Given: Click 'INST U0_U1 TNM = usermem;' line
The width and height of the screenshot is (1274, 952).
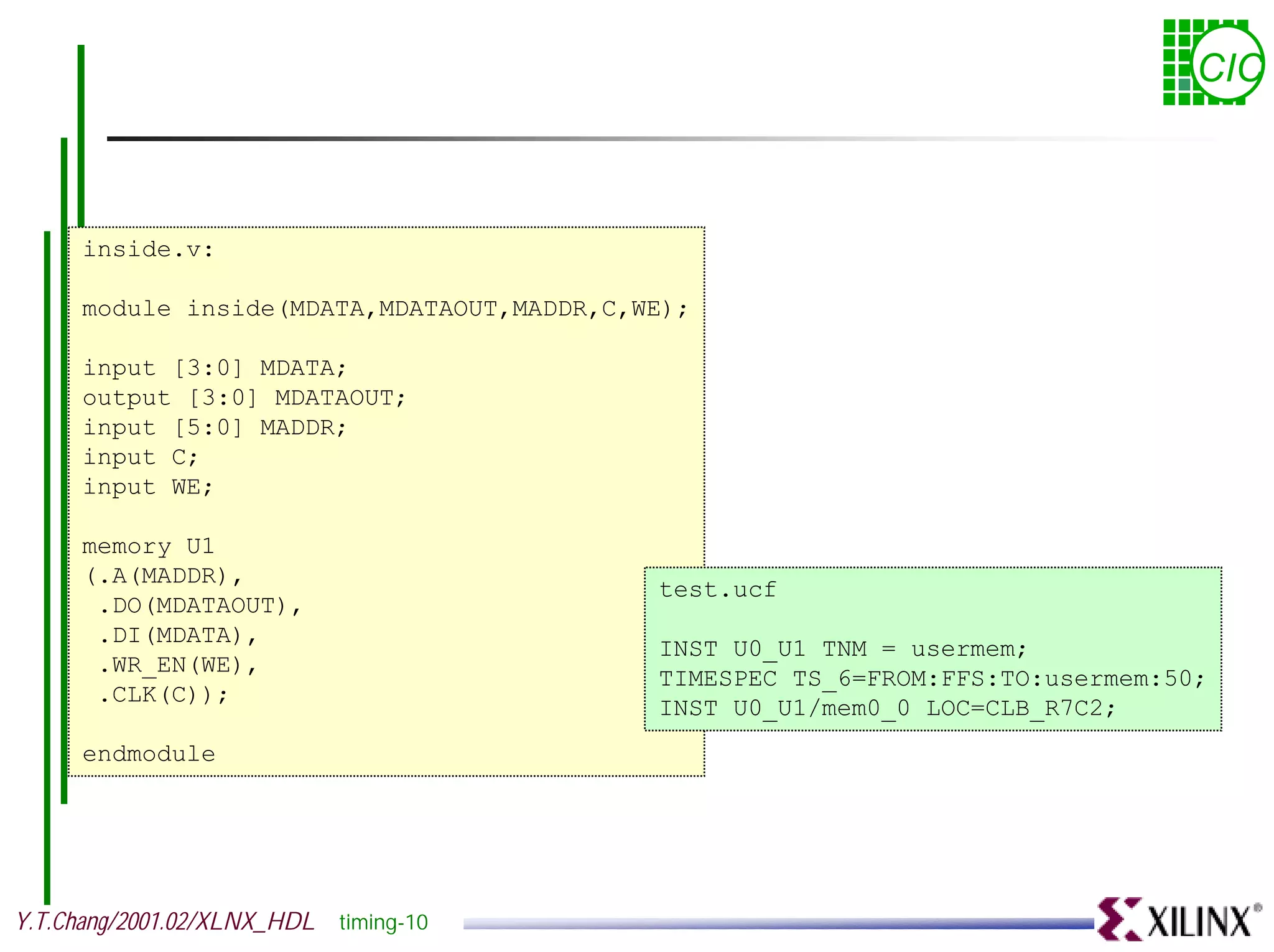Looking at the screenshot, I should (843, 650).
